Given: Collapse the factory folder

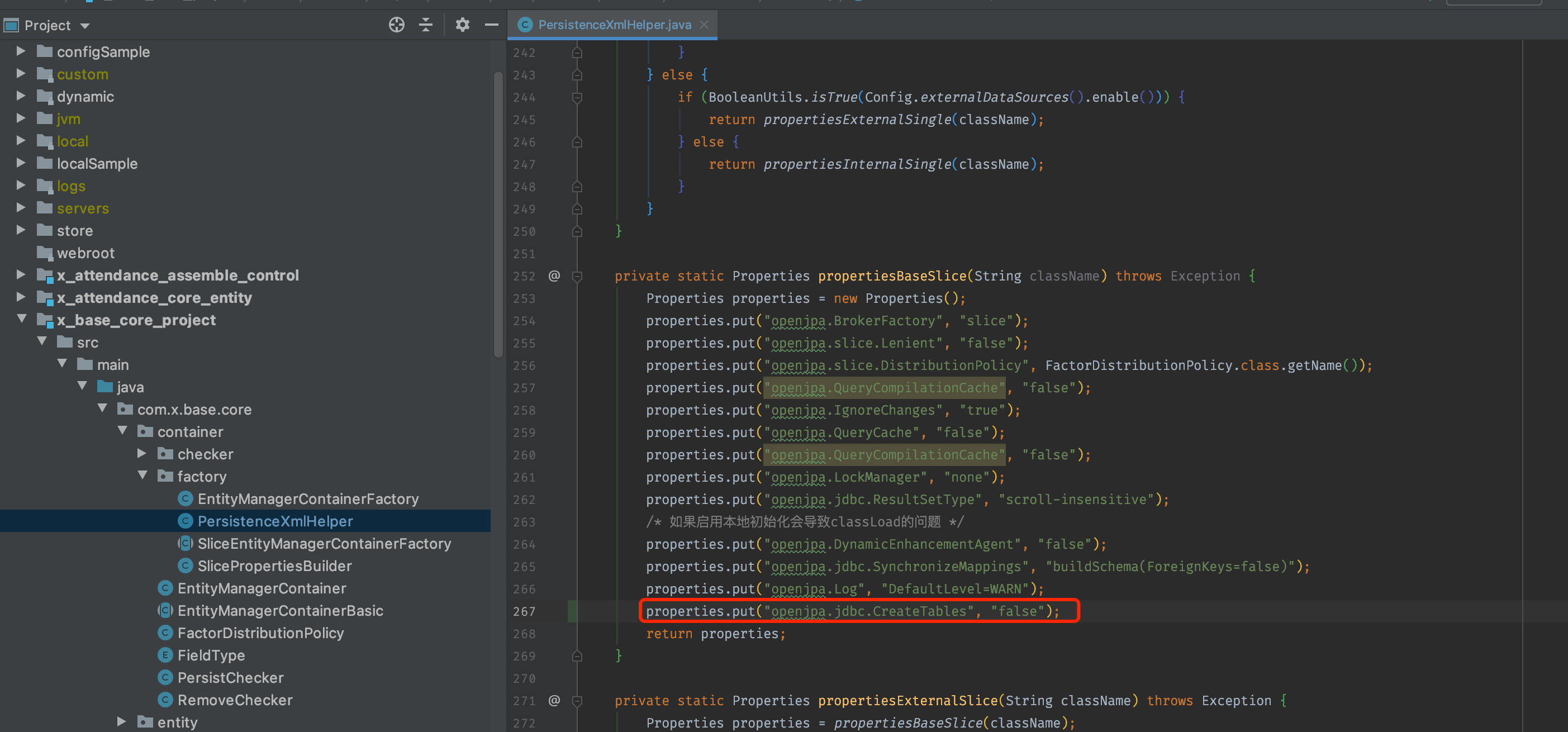Looking at the screenshot, I should tap(142, 475).
